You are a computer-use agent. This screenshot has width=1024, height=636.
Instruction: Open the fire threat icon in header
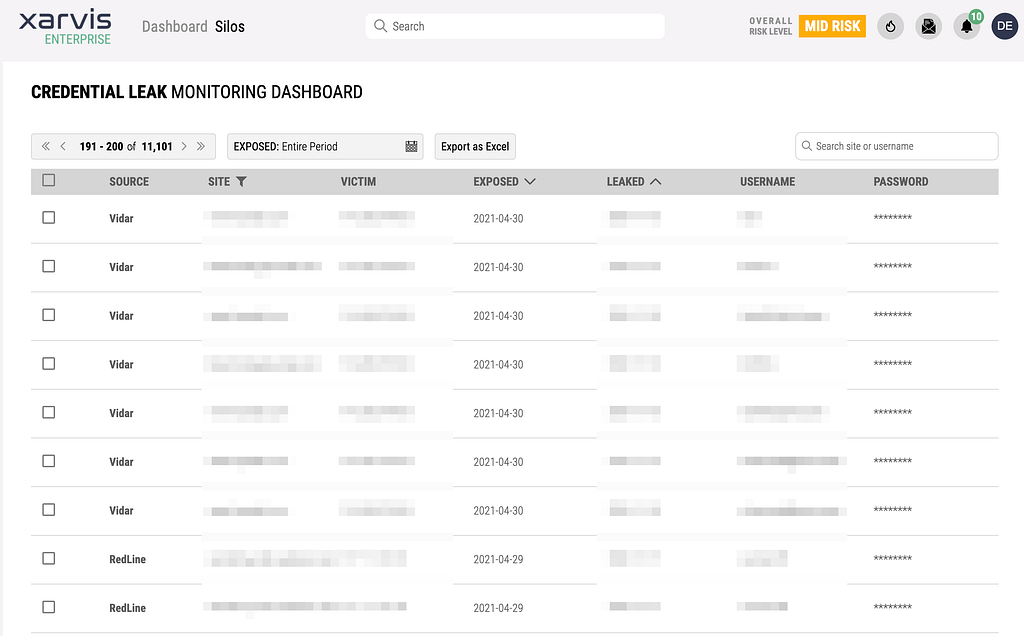click(x=890, y=27)
